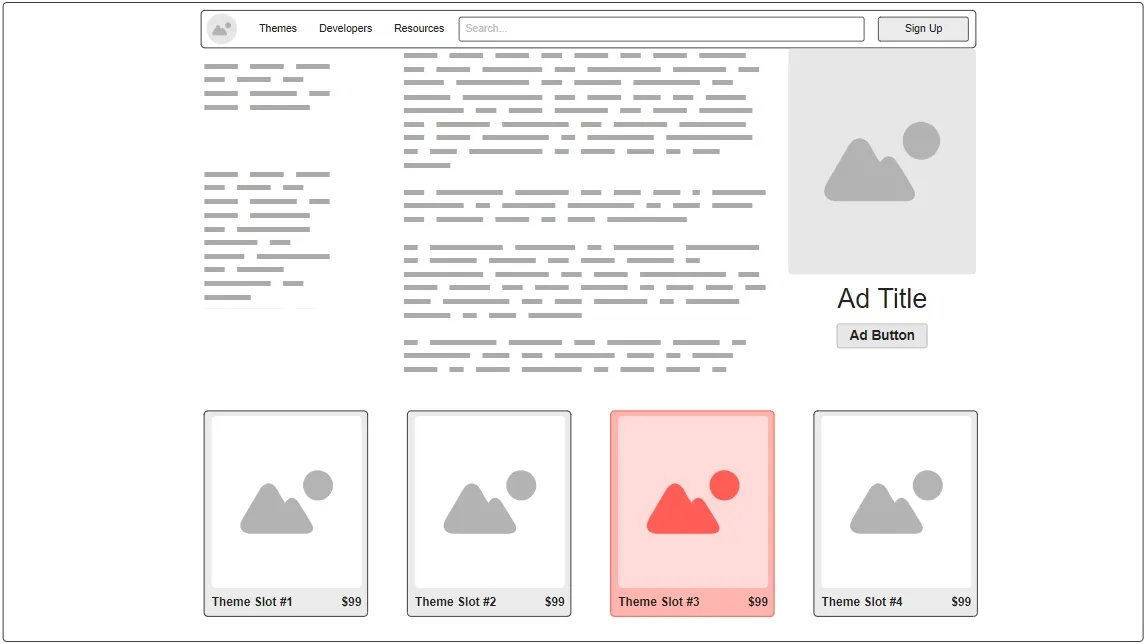Click the site logo icon in navbar
The height and width of the screenshot is (644, 1146).
[x=221, y=29]
